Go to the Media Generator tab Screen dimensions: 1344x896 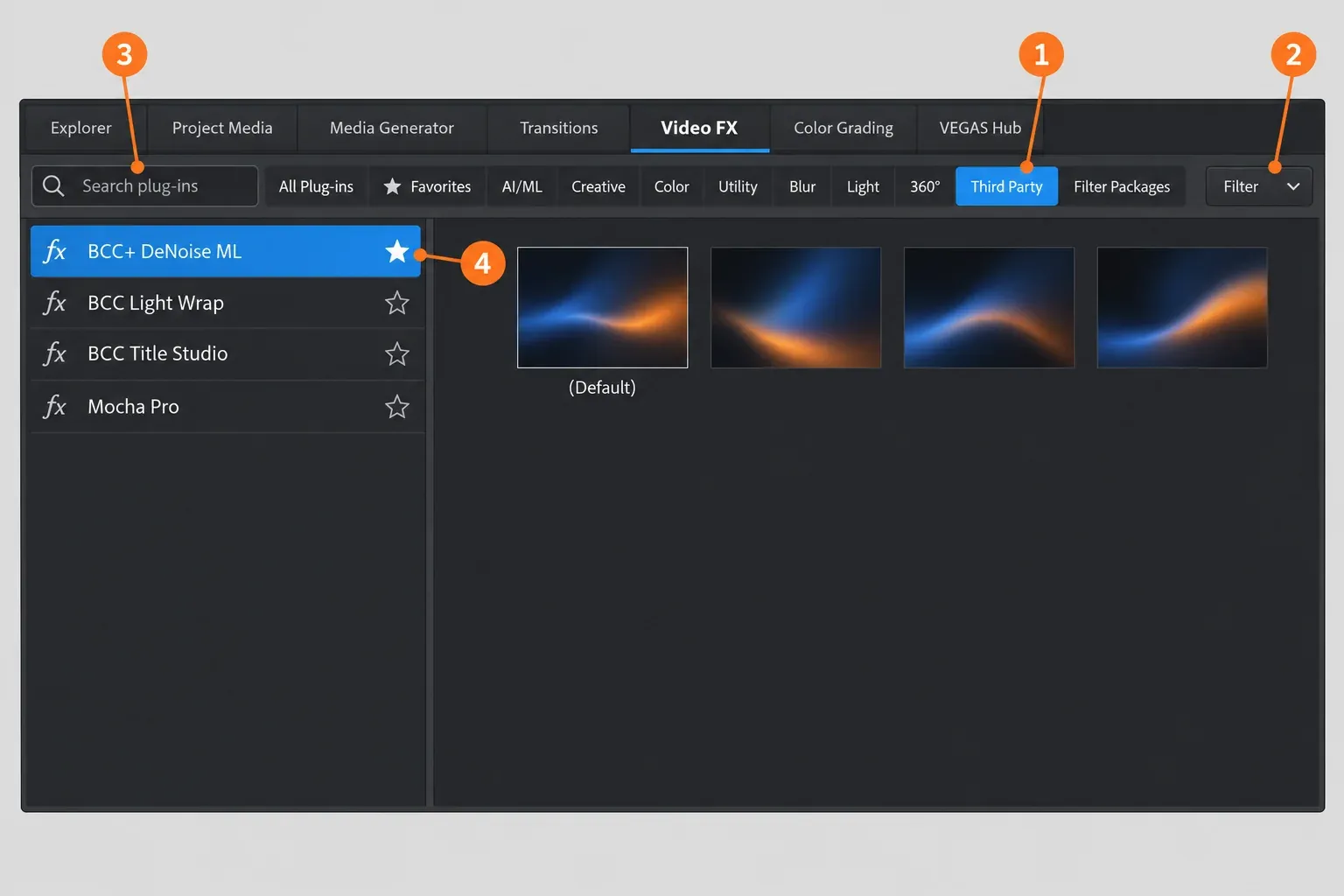(x=392, y=128)
